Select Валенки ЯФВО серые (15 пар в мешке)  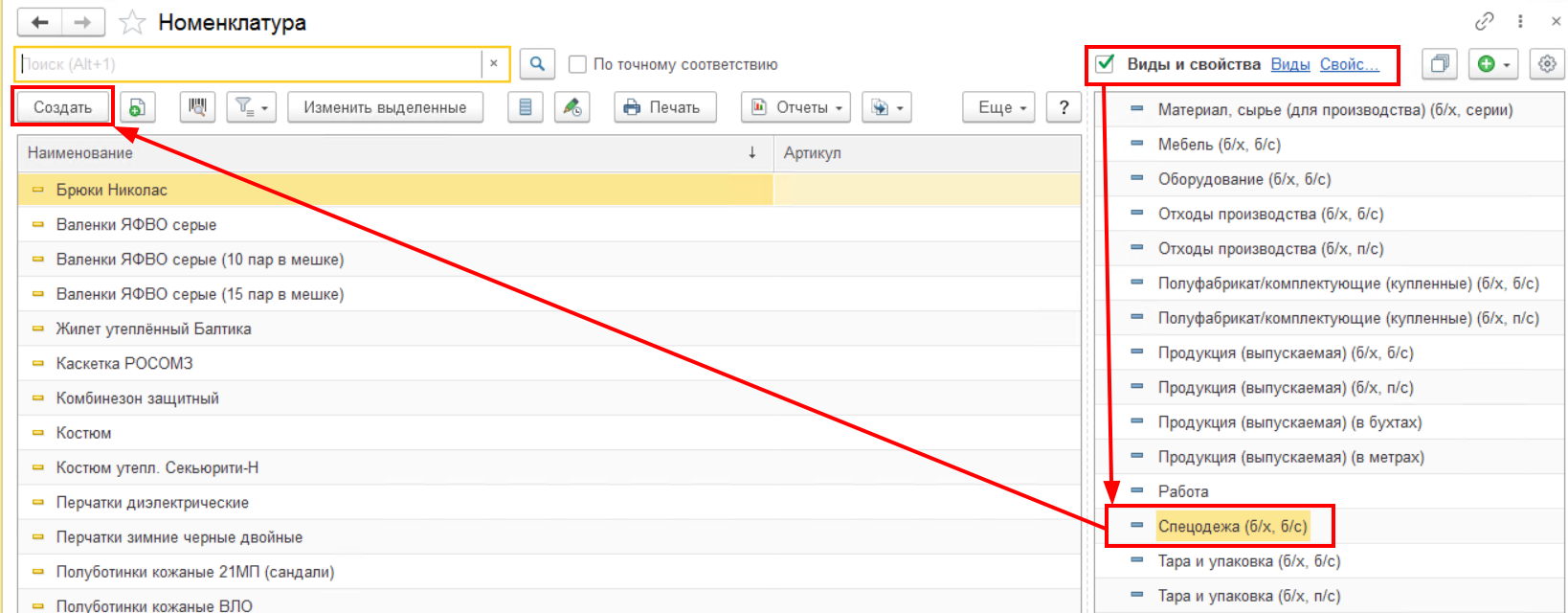pyautogui.click(x=549, y=294)
